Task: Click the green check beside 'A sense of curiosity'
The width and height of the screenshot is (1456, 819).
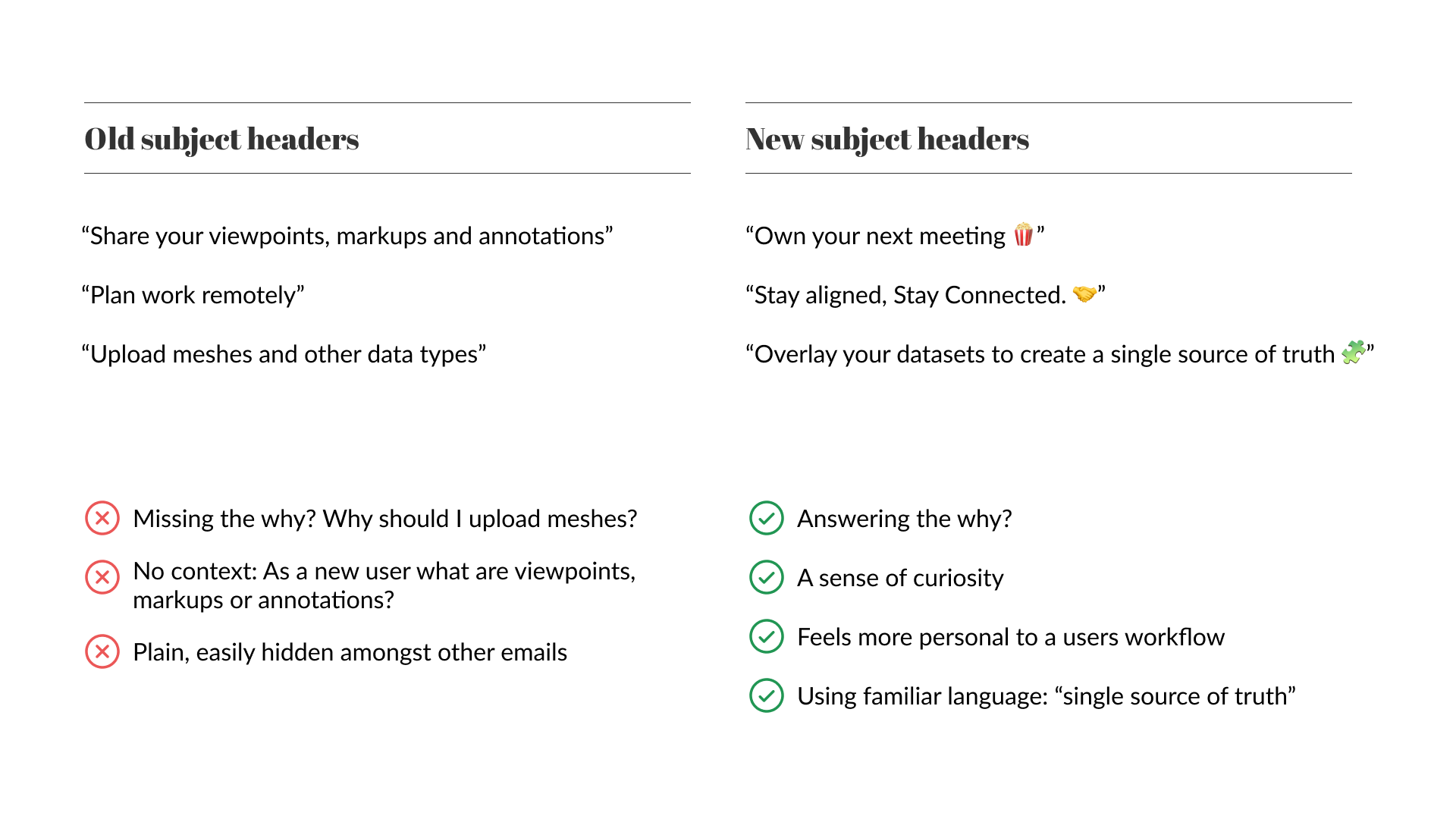Action: [767, 578]
